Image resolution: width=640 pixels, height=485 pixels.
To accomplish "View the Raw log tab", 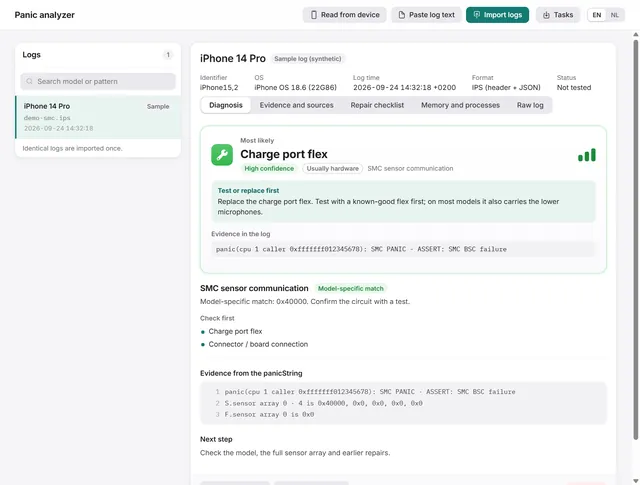I will [x=530, y=105].
